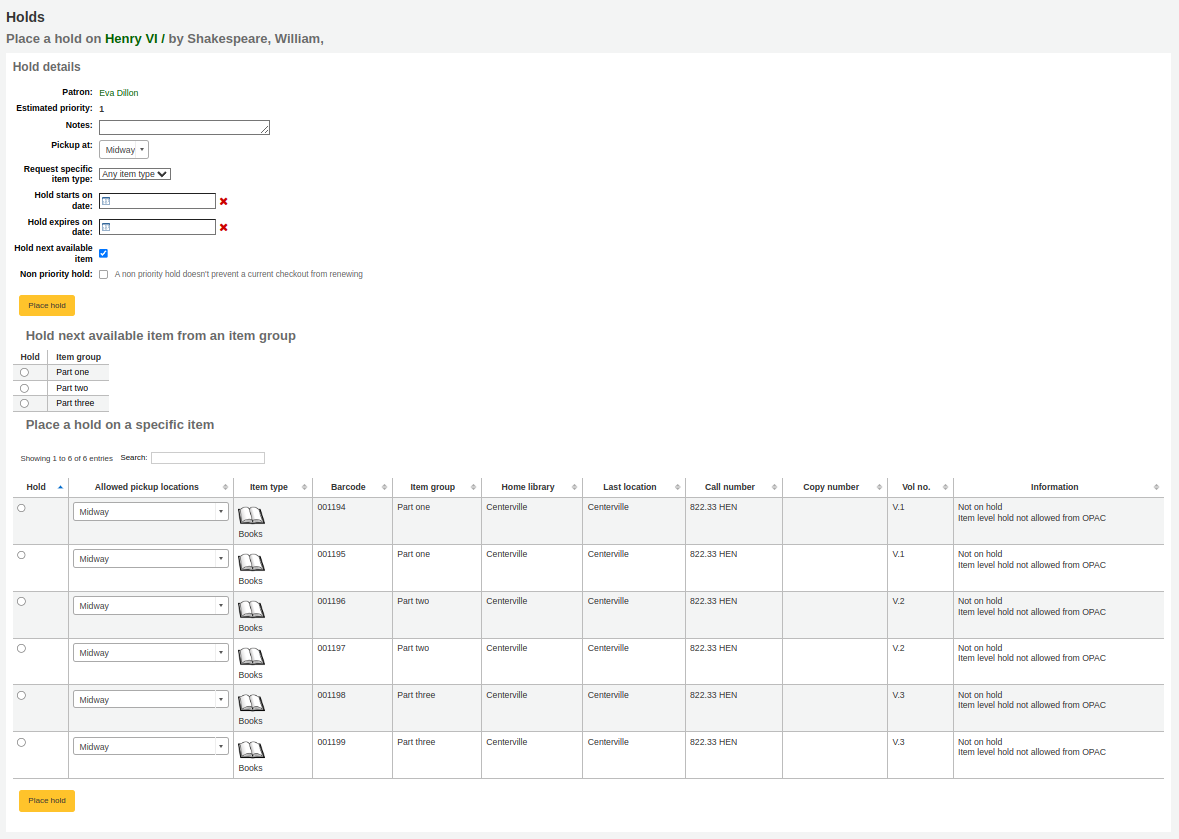1179x839 pixels.
Task: Click the Books icon for barcode 001195
Action: tap(251, 562)
